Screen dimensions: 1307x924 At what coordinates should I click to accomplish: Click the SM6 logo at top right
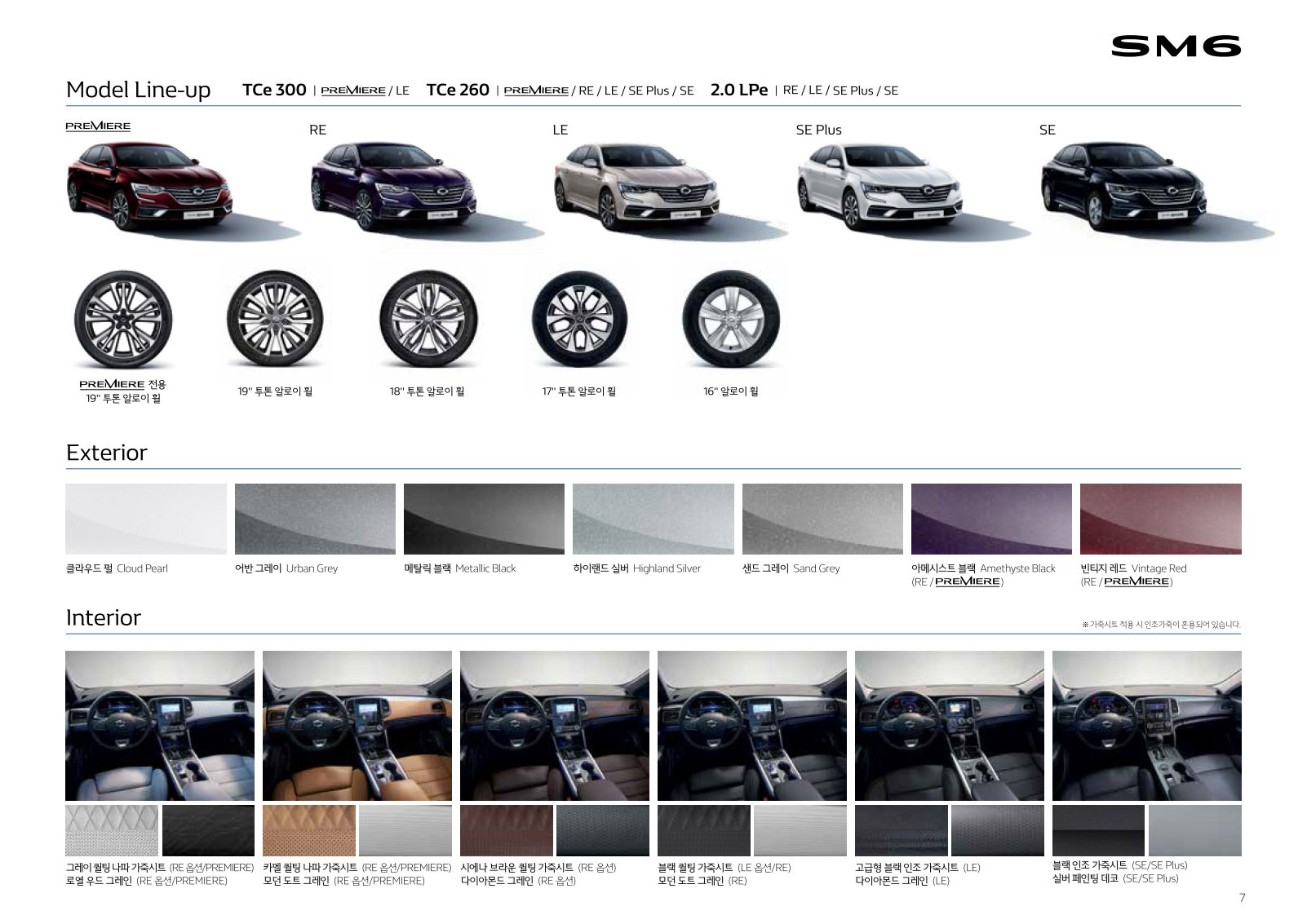[x=1175, y=46]
